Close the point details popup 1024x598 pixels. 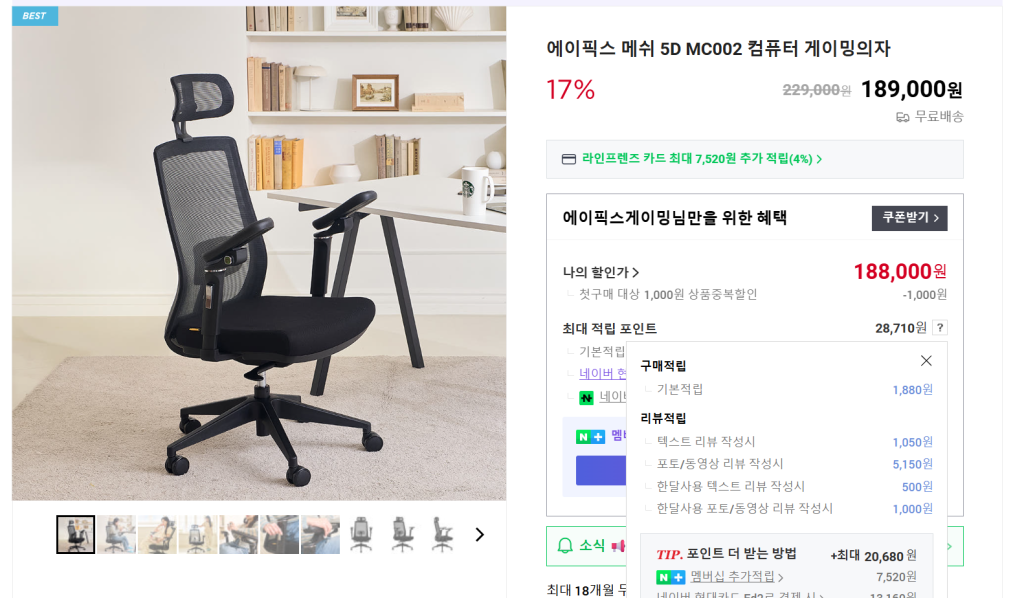(925, 361)
